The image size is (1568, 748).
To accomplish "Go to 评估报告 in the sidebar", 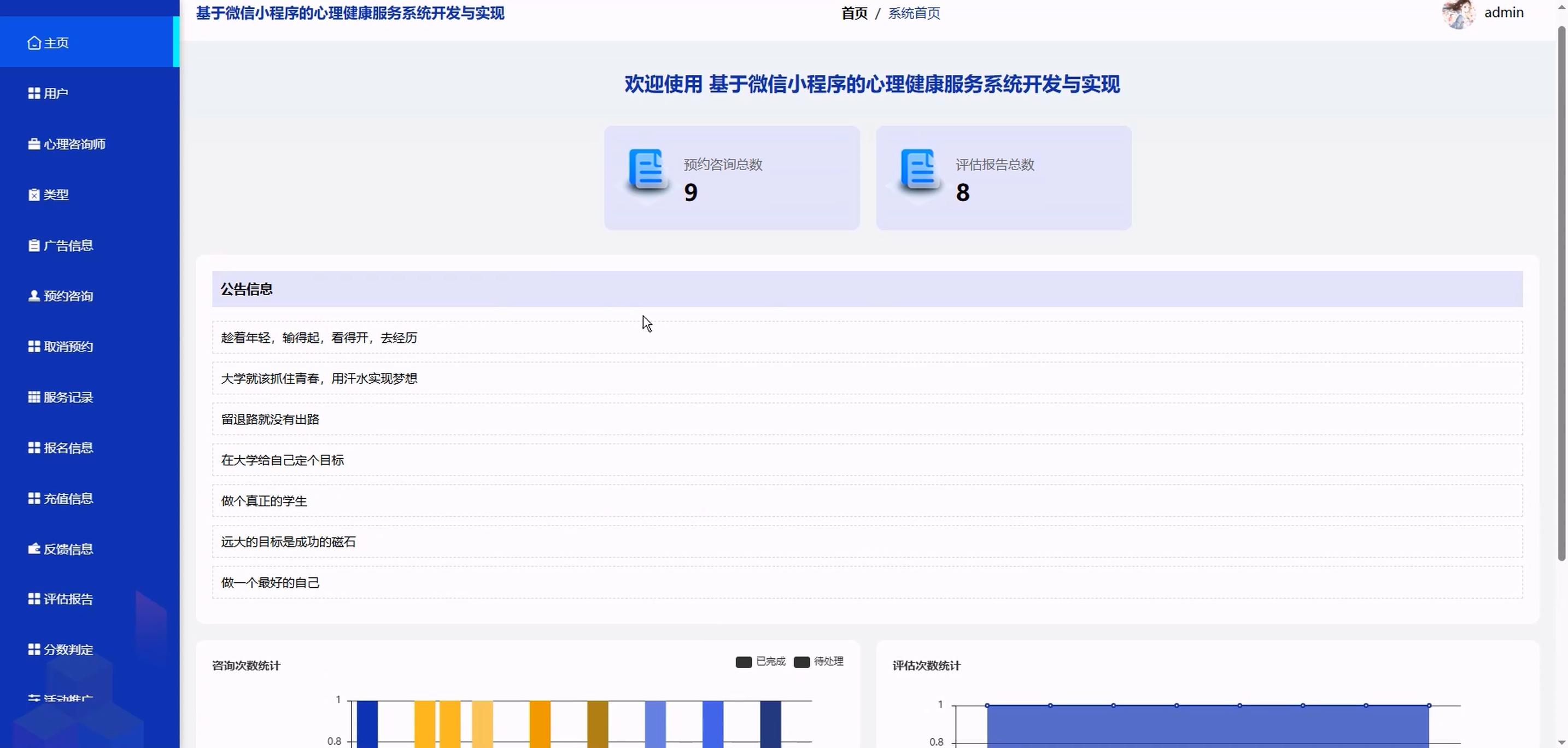I will (68, 599).
